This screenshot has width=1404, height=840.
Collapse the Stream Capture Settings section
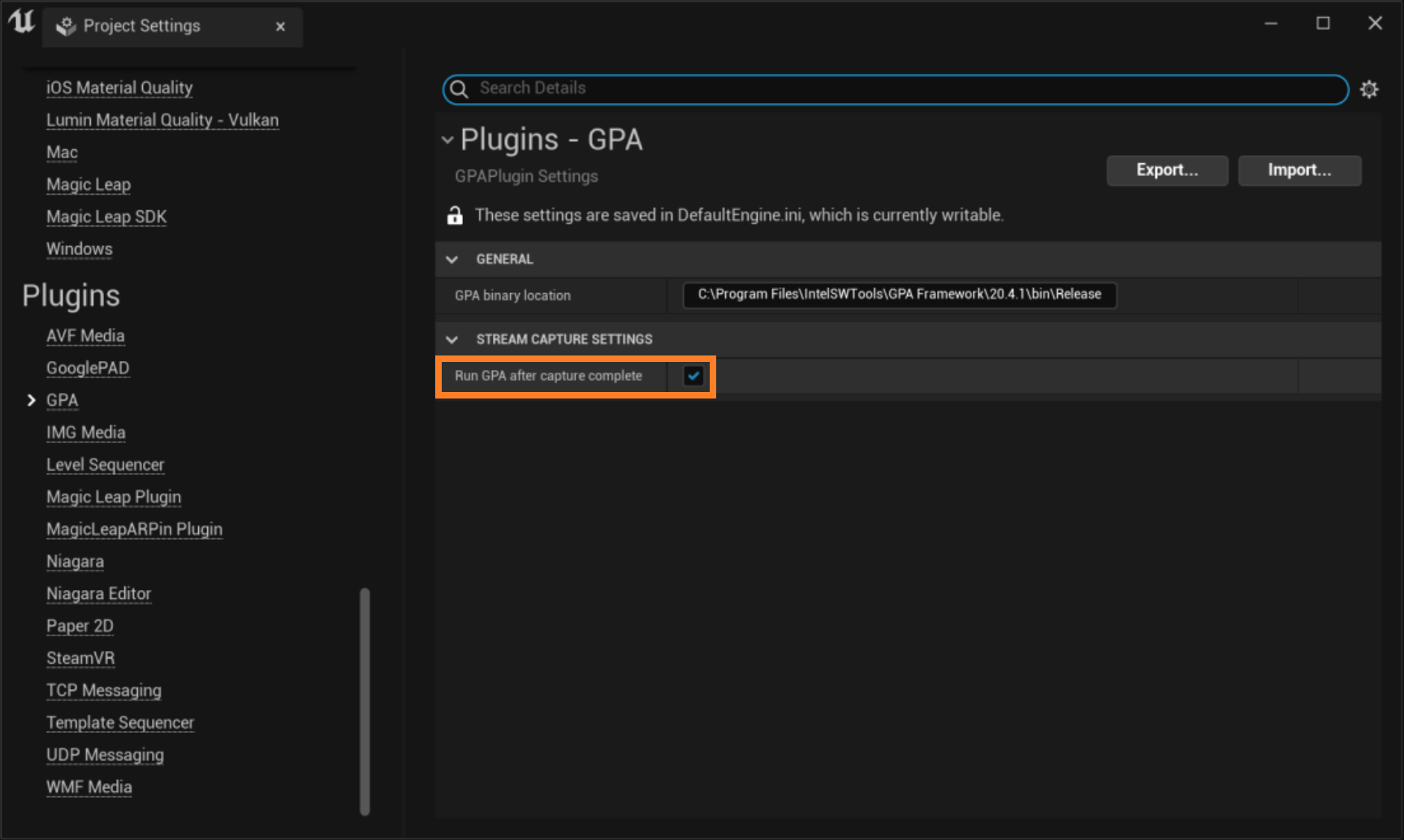pyautogui.click(x=452, y=339)
